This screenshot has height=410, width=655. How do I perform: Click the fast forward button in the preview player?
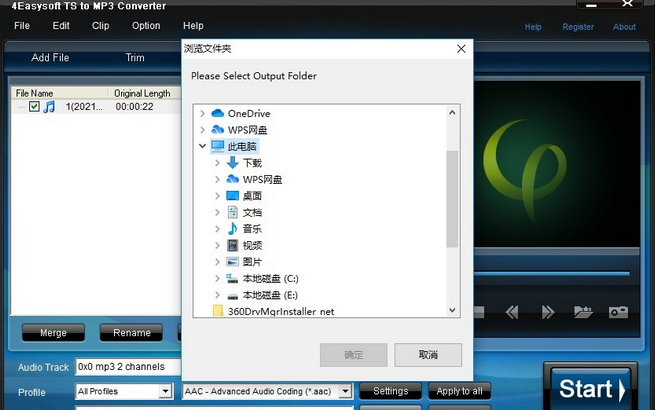548,312
